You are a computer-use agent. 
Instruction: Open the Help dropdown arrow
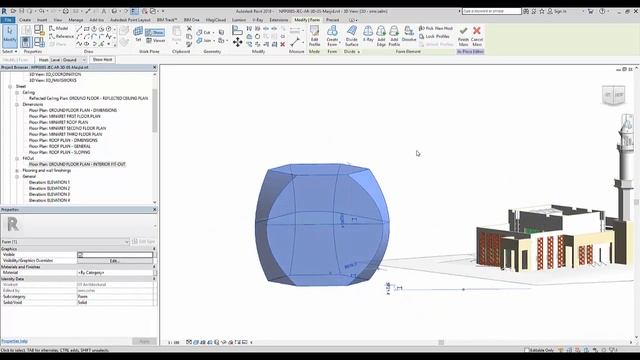coord(609,11)
